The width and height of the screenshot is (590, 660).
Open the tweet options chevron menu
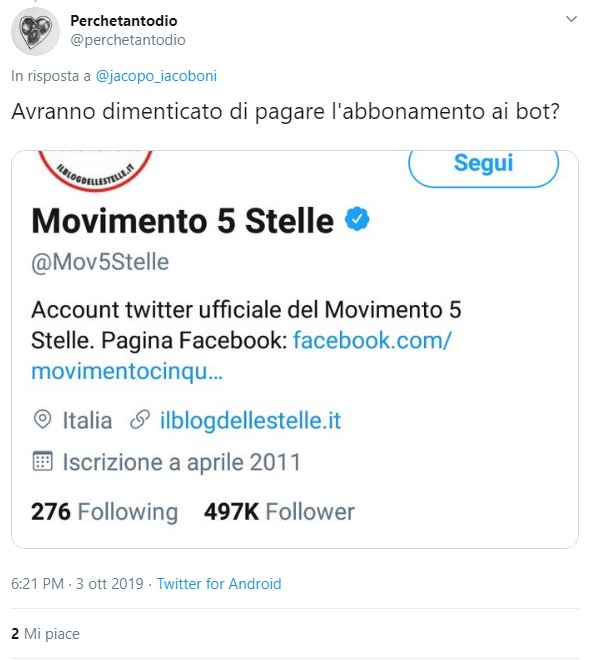[571, 19]
